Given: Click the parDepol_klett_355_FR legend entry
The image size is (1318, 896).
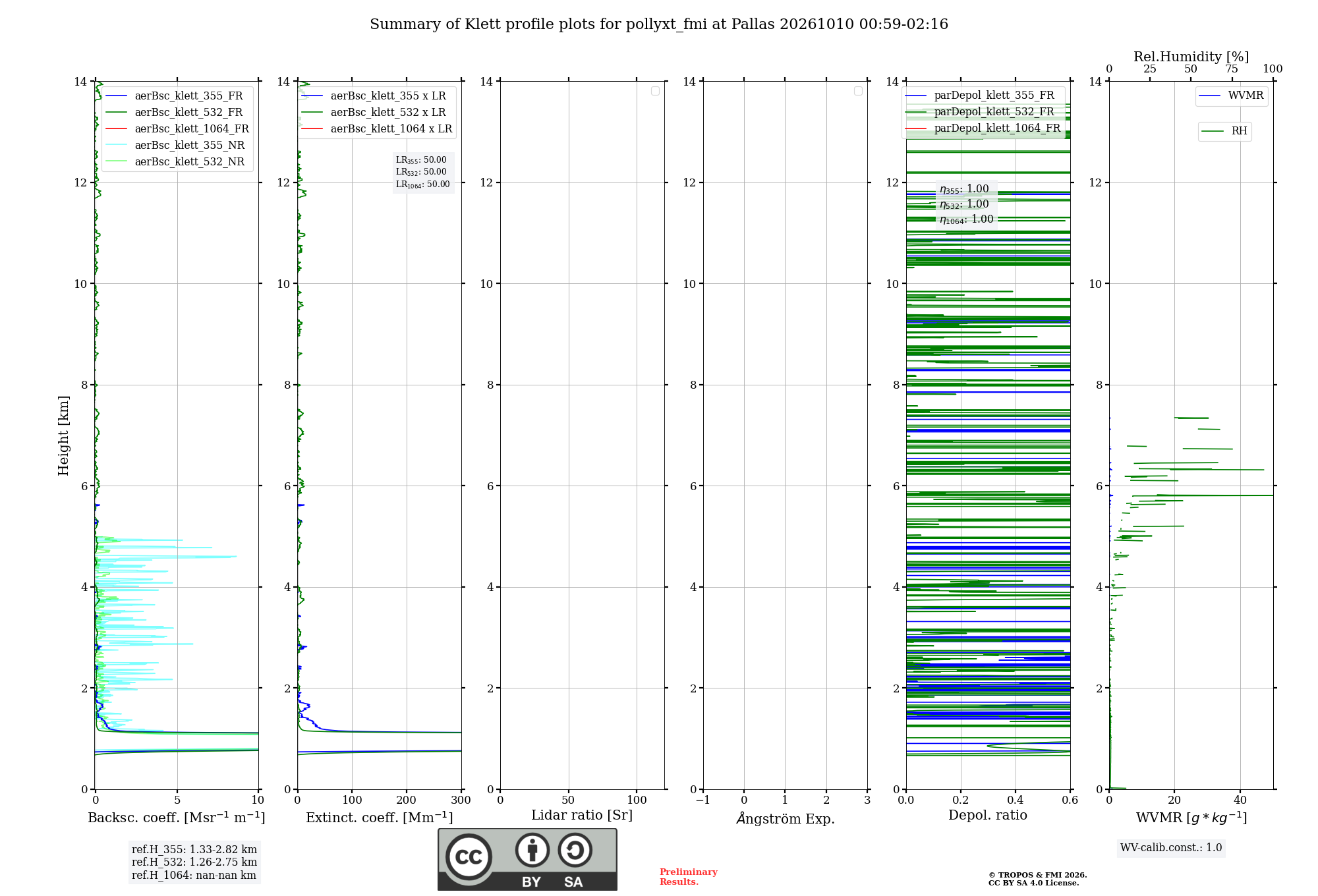Looking at the screenshot, I should 981,95.
